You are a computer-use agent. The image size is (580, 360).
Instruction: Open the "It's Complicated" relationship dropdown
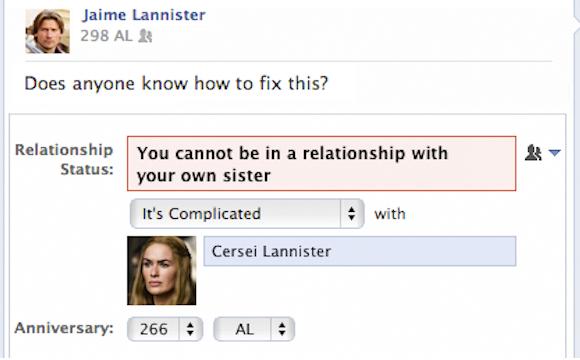(x=247, y=214)
